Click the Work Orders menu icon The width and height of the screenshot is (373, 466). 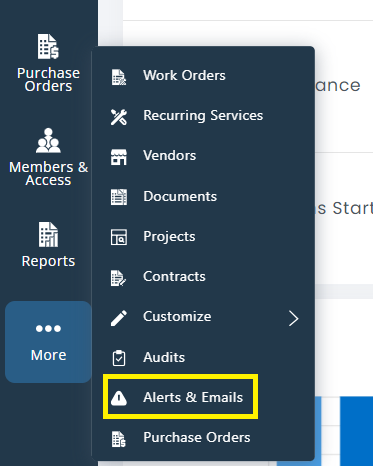coord(119,77)
